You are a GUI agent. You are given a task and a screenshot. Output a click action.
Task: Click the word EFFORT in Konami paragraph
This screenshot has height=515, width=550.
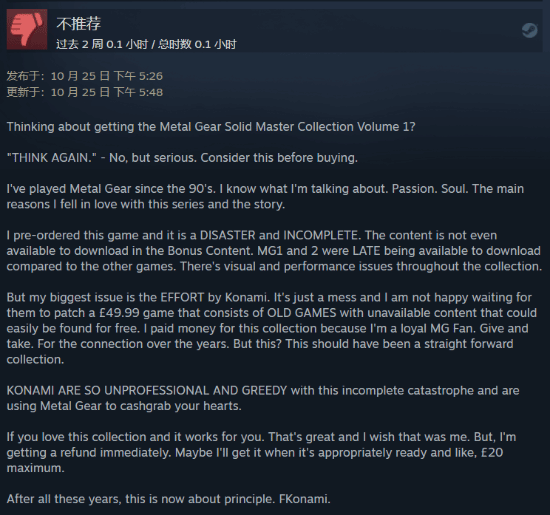[x=182, y=297]
